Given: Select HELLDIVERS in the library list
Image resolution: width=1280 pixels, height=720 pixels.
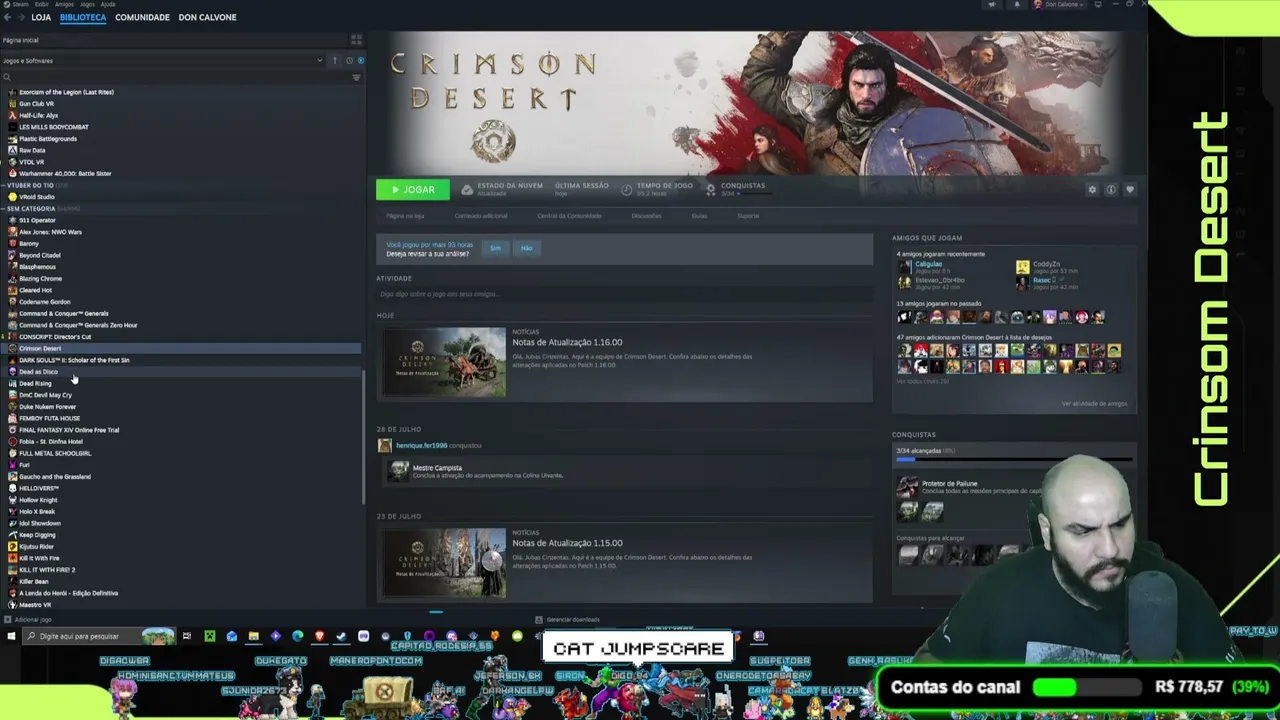Looking at the screenshot, I should pos(39,488).
